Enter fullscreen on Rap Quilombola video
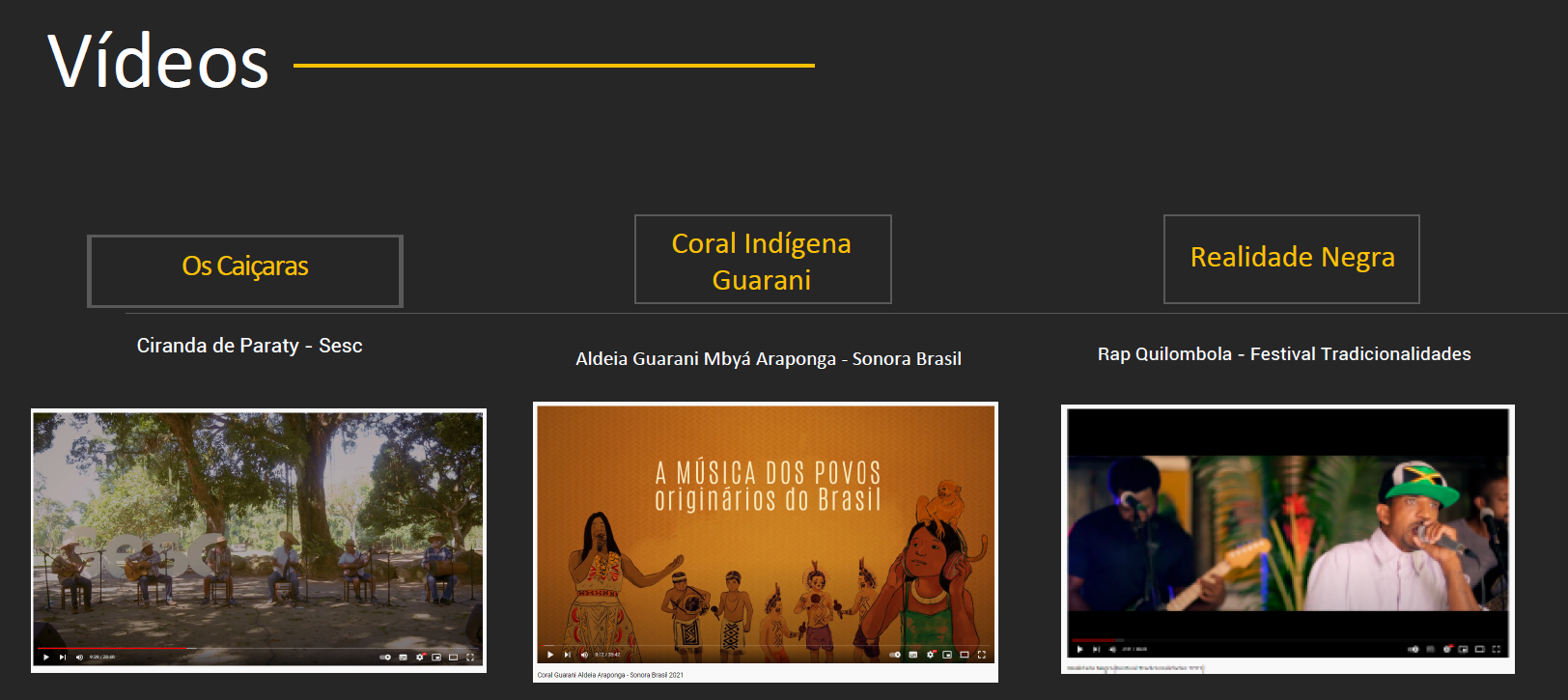This screenshot has height=700, width=1568. (1497, 649)
